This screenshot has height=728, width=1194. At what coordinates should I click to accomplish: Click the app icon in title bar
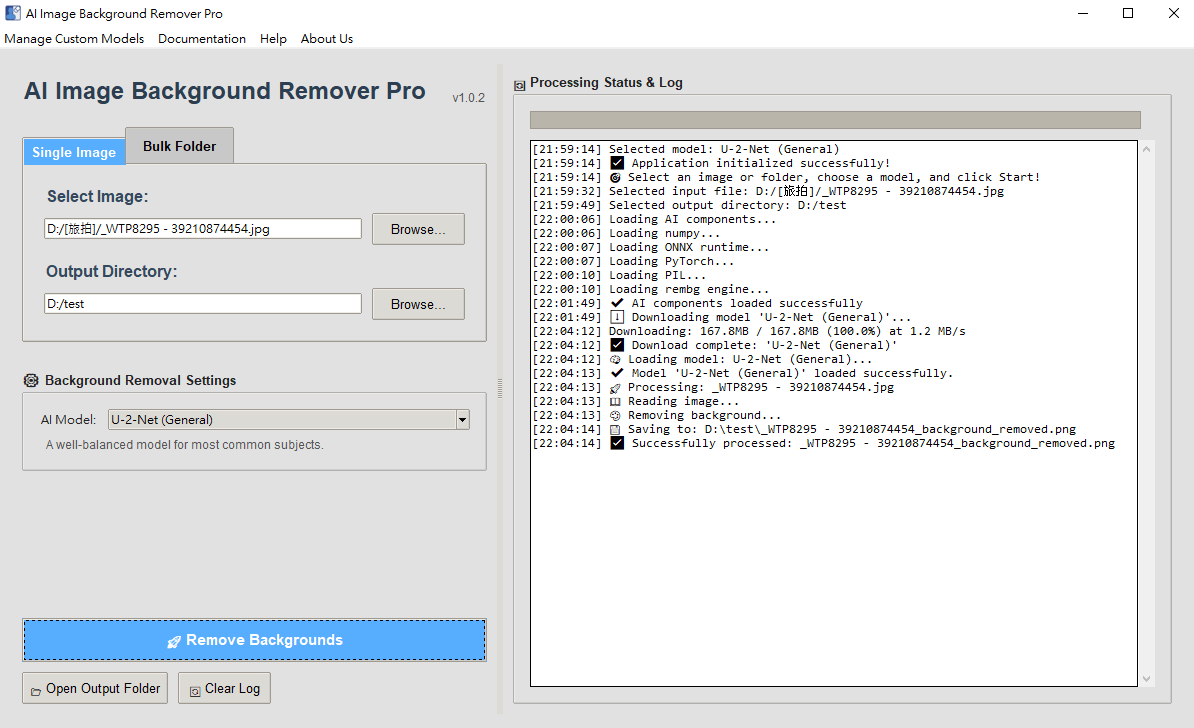pos(13,13)
